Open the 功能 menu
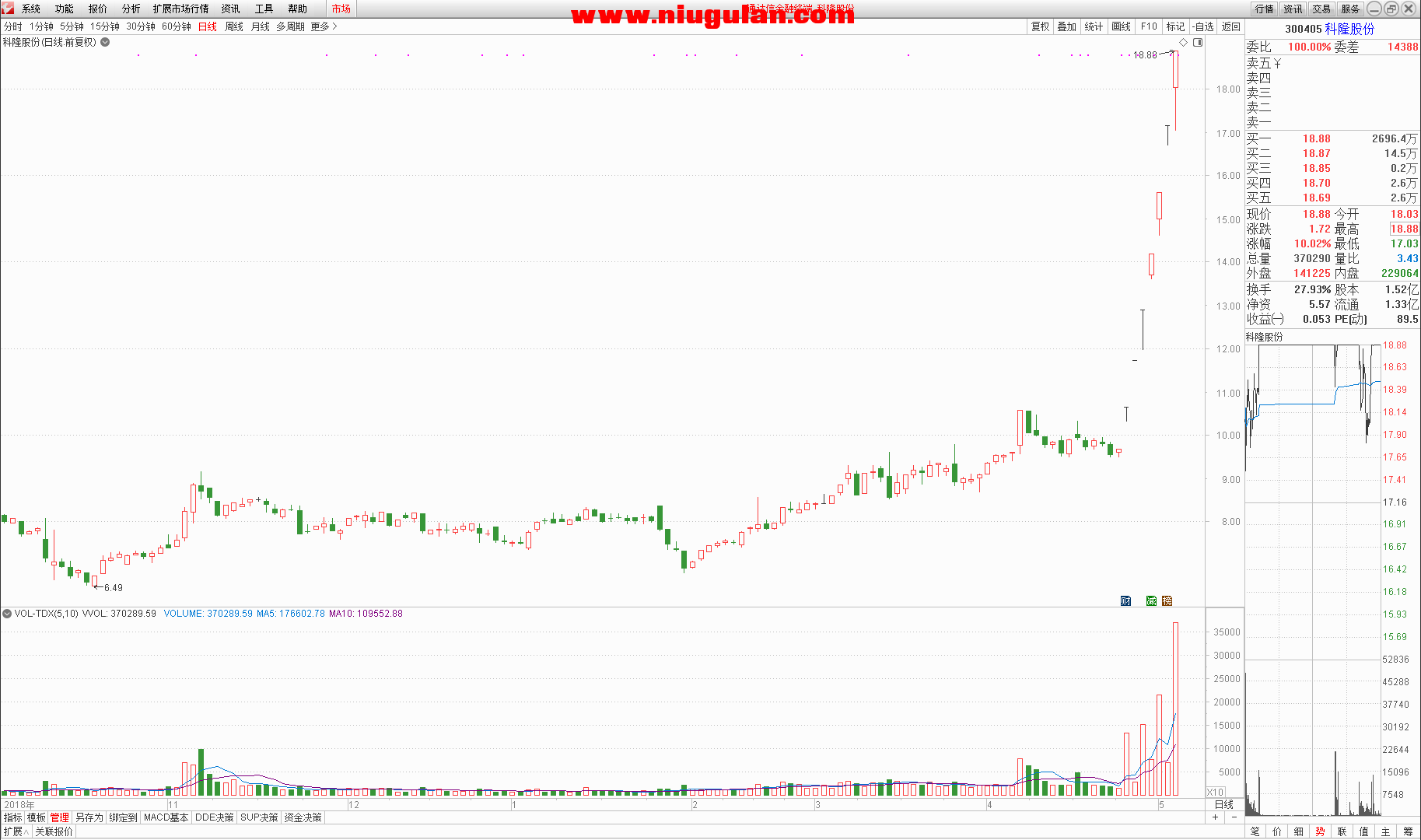The height and width of the screenshot is (840, 1421). pos(65,9)
